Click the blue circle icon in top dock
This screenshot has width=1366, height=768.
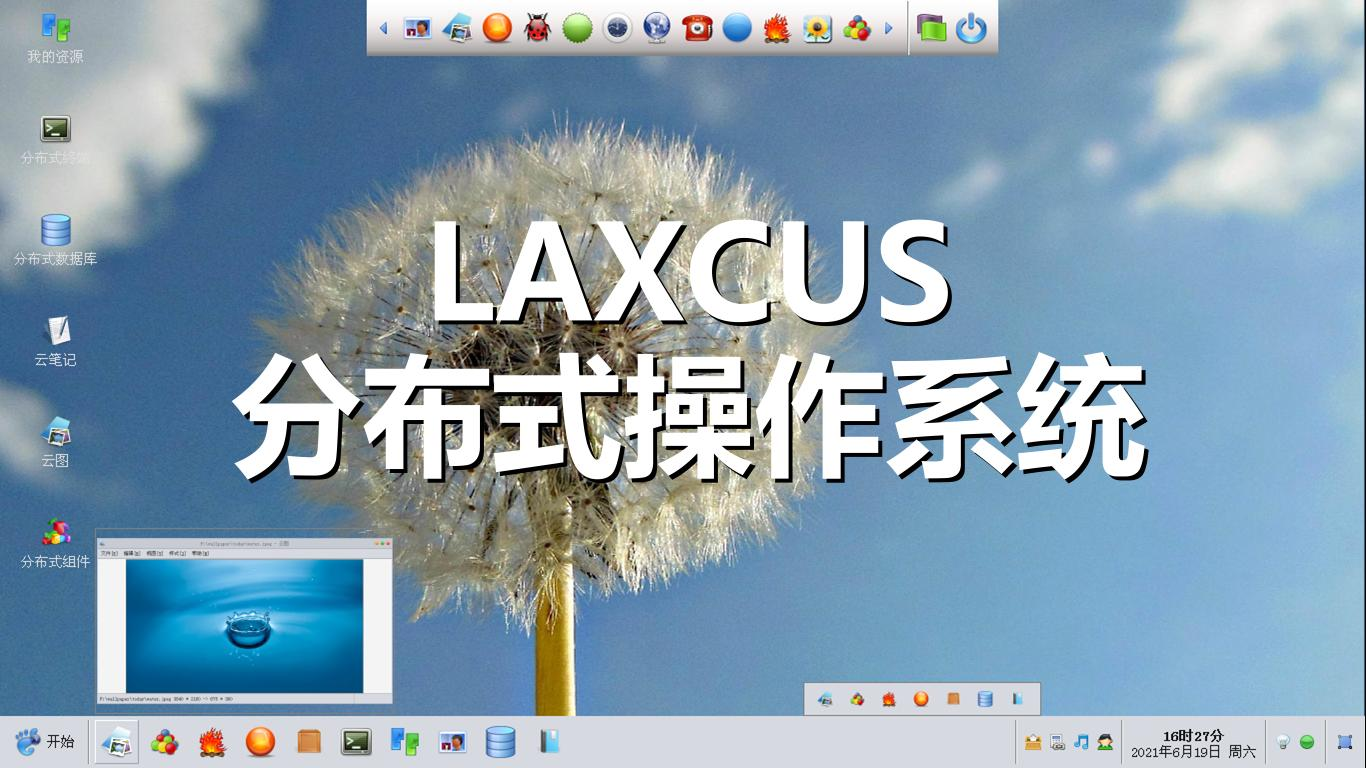pos(737,28)
